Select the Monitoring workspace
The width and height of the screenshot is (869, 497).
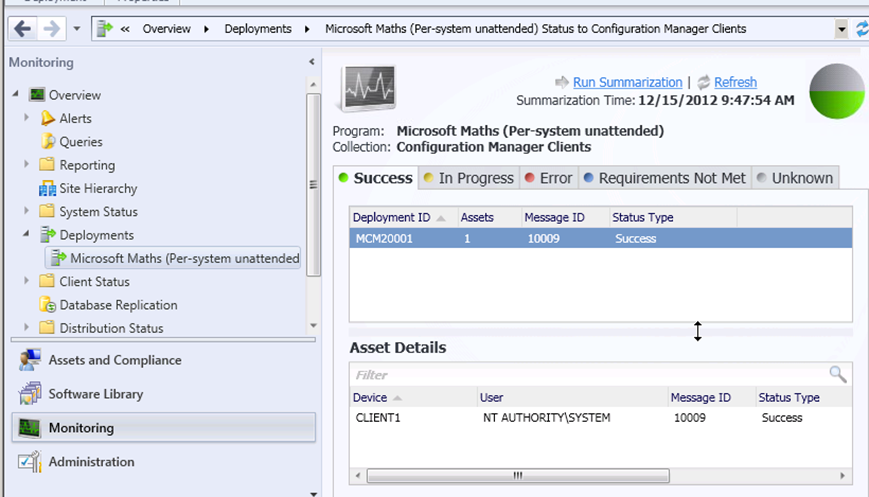tap(163, 427)
